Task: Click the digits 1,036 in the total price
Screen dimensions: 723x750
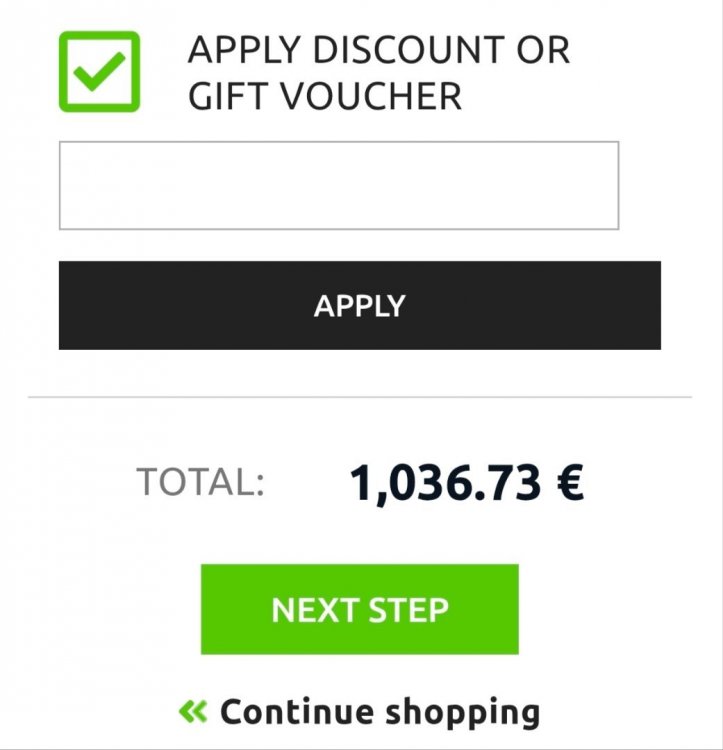Action: (408, 483)
